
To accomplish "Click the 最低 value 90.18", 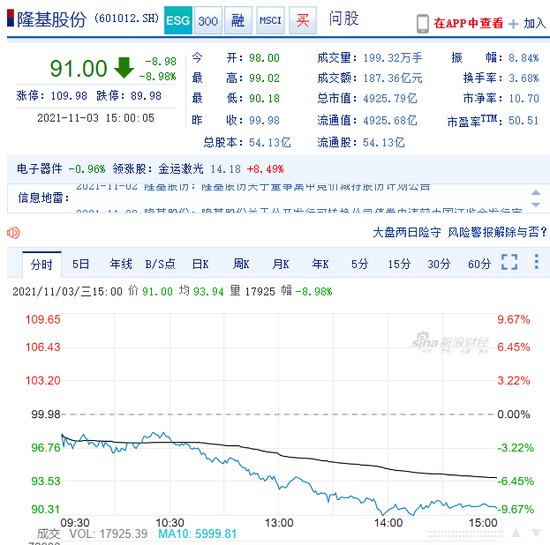I will pos(264,98).
